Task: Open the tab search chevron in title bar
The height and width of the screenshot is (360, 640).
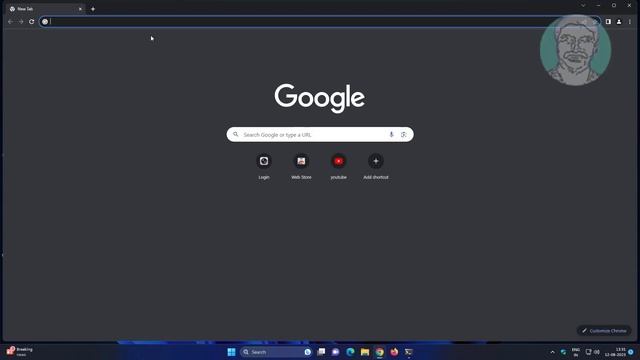Action: [583, 5]
